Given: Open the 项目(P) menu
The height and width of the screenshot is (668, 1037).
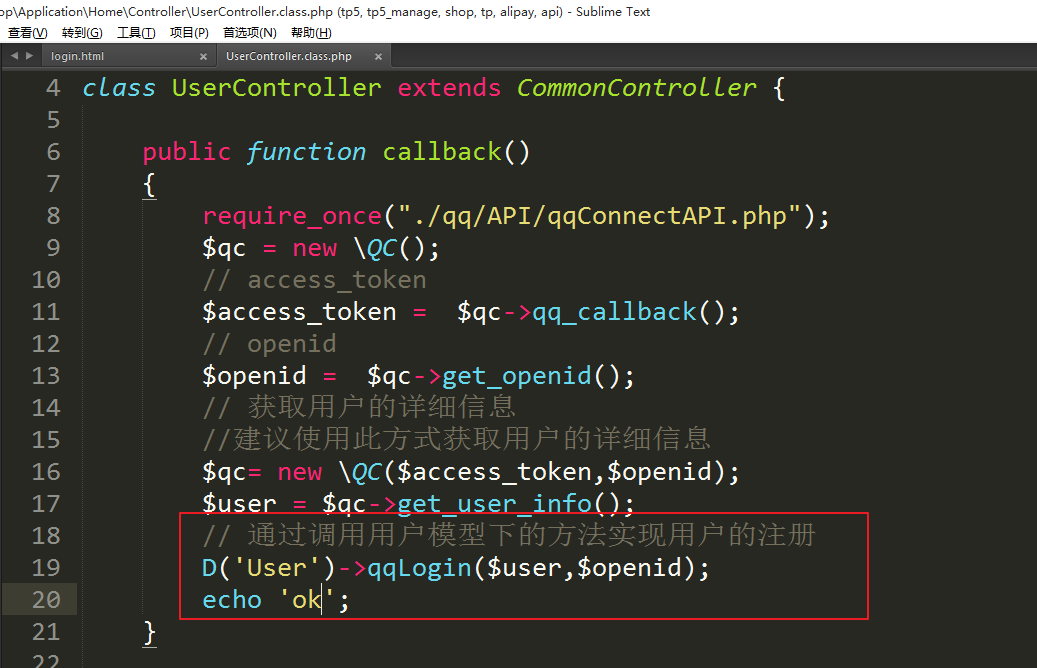Looking at the screenshot, I should point(189,33).
